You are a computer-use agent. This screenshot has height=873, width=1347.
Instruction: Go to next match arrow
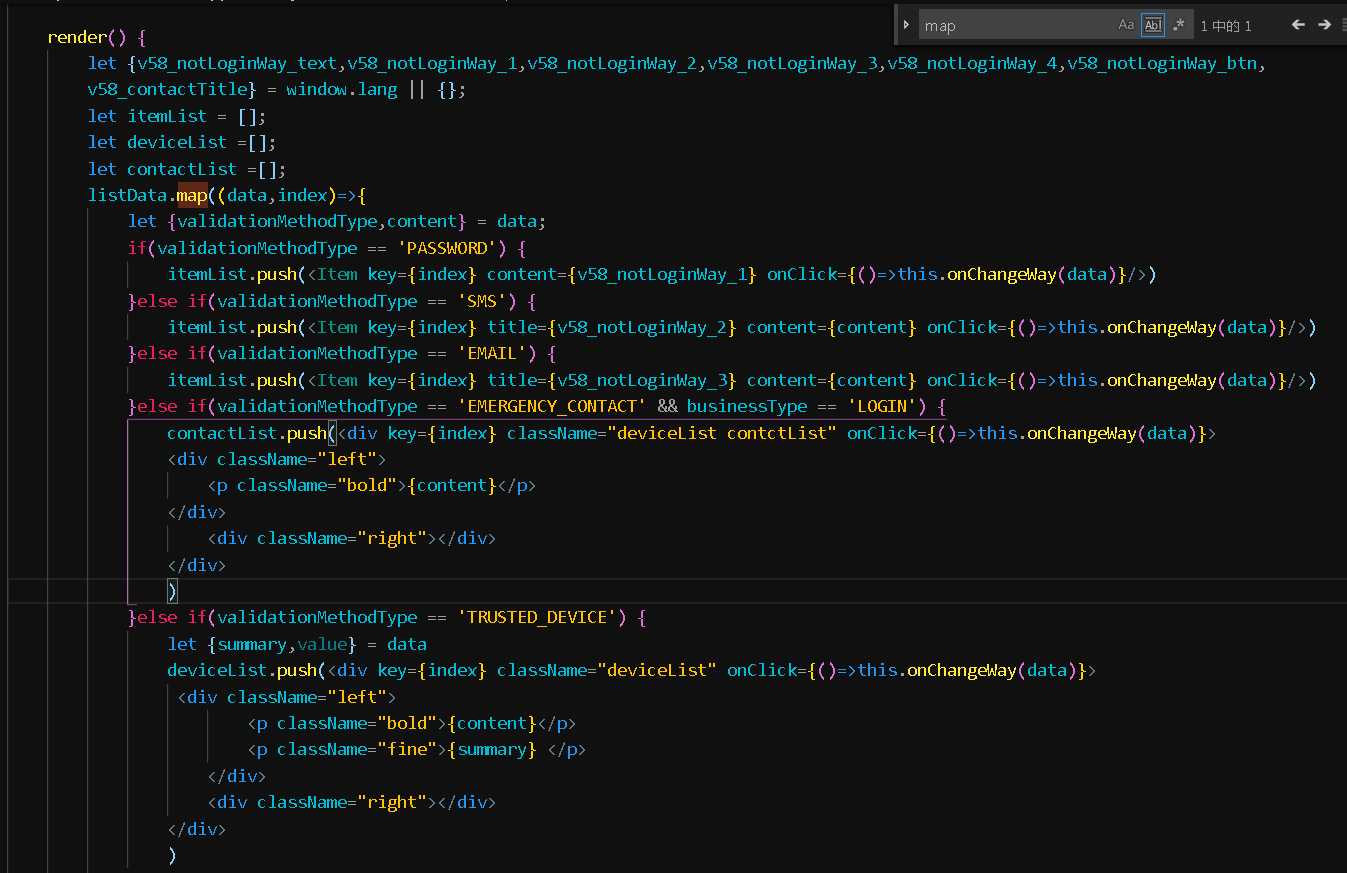pos(1324,25)
